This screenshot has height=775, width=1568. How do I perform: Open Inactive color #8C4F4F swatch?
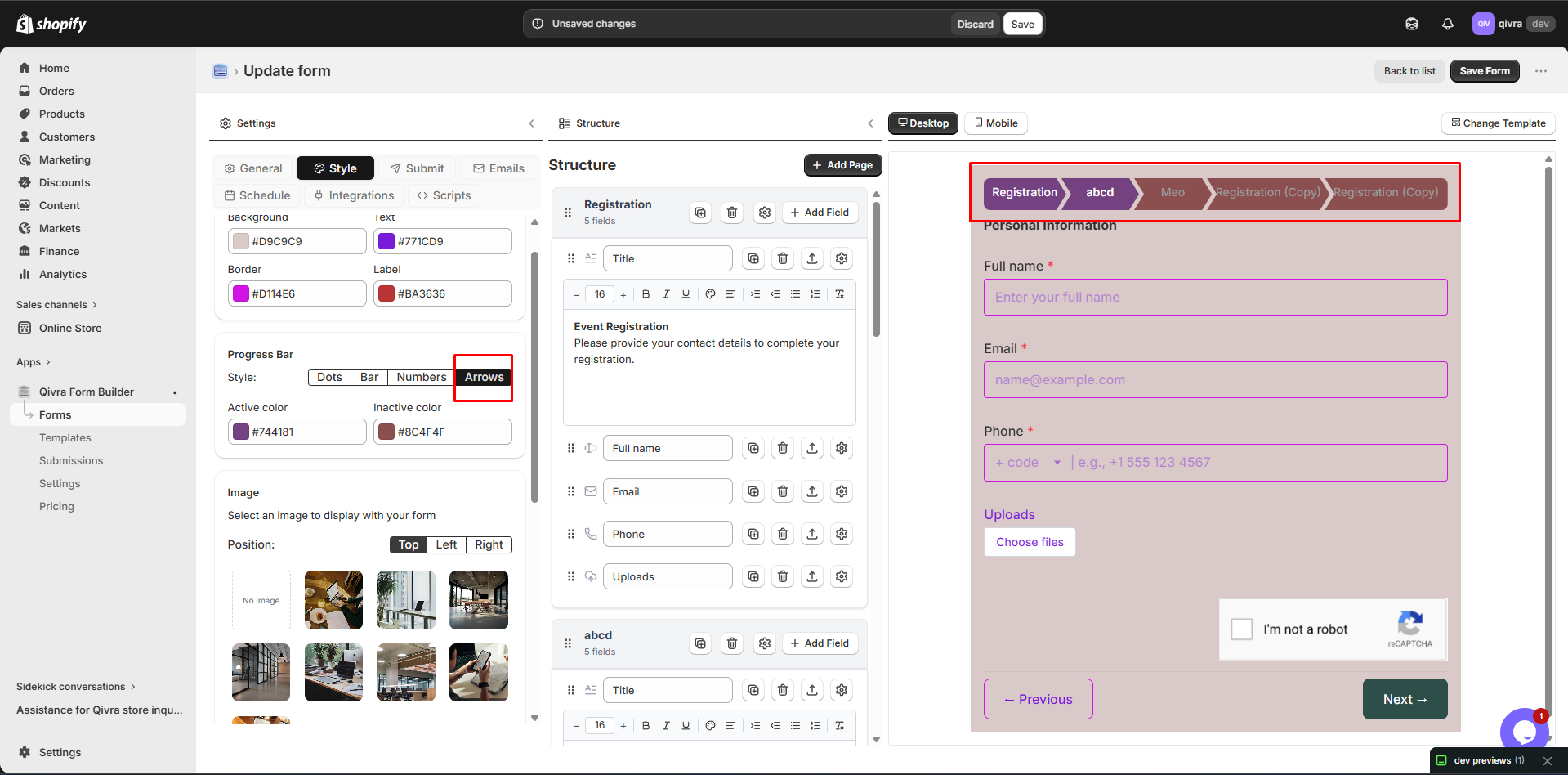386,432
